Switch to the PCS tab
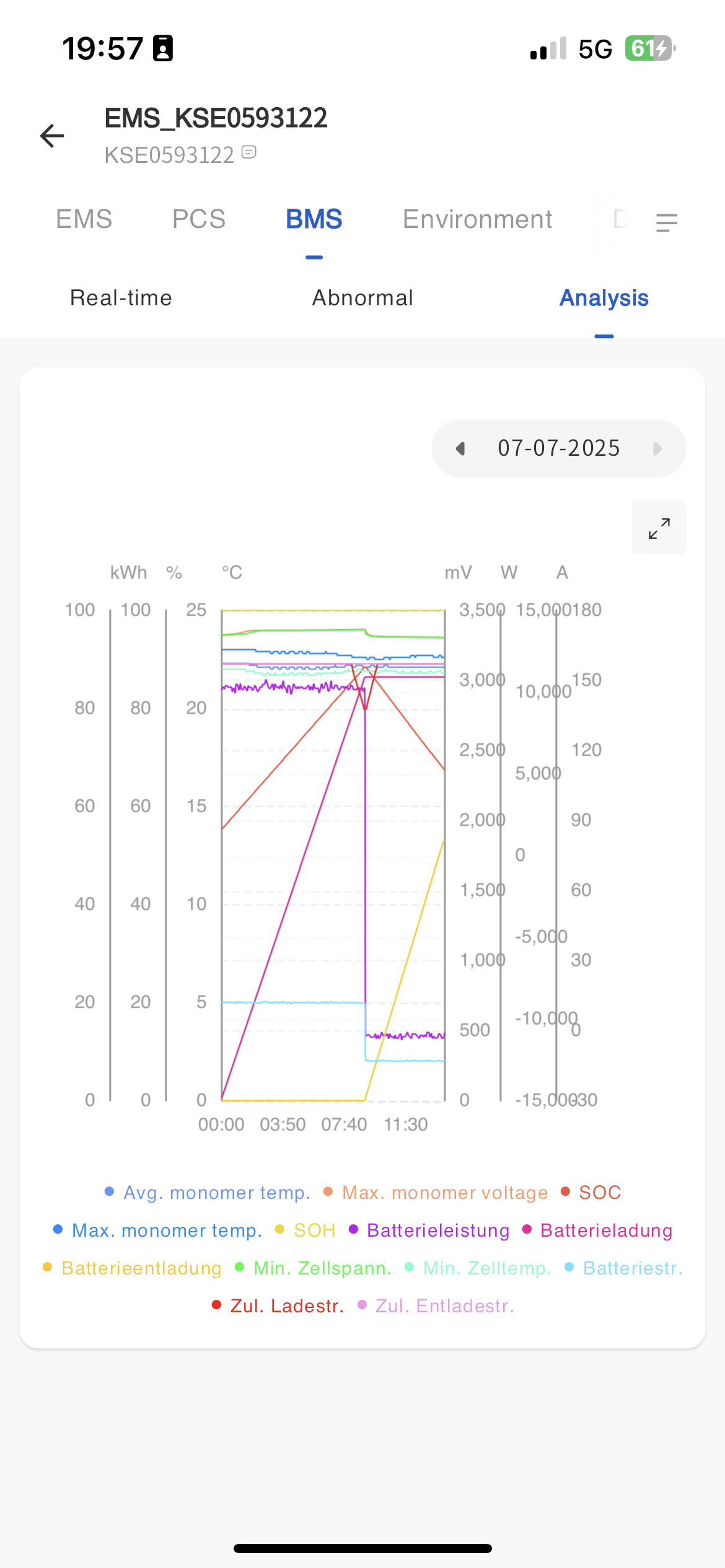Viewport: 725px width, 1568px height. pos(199,219)
